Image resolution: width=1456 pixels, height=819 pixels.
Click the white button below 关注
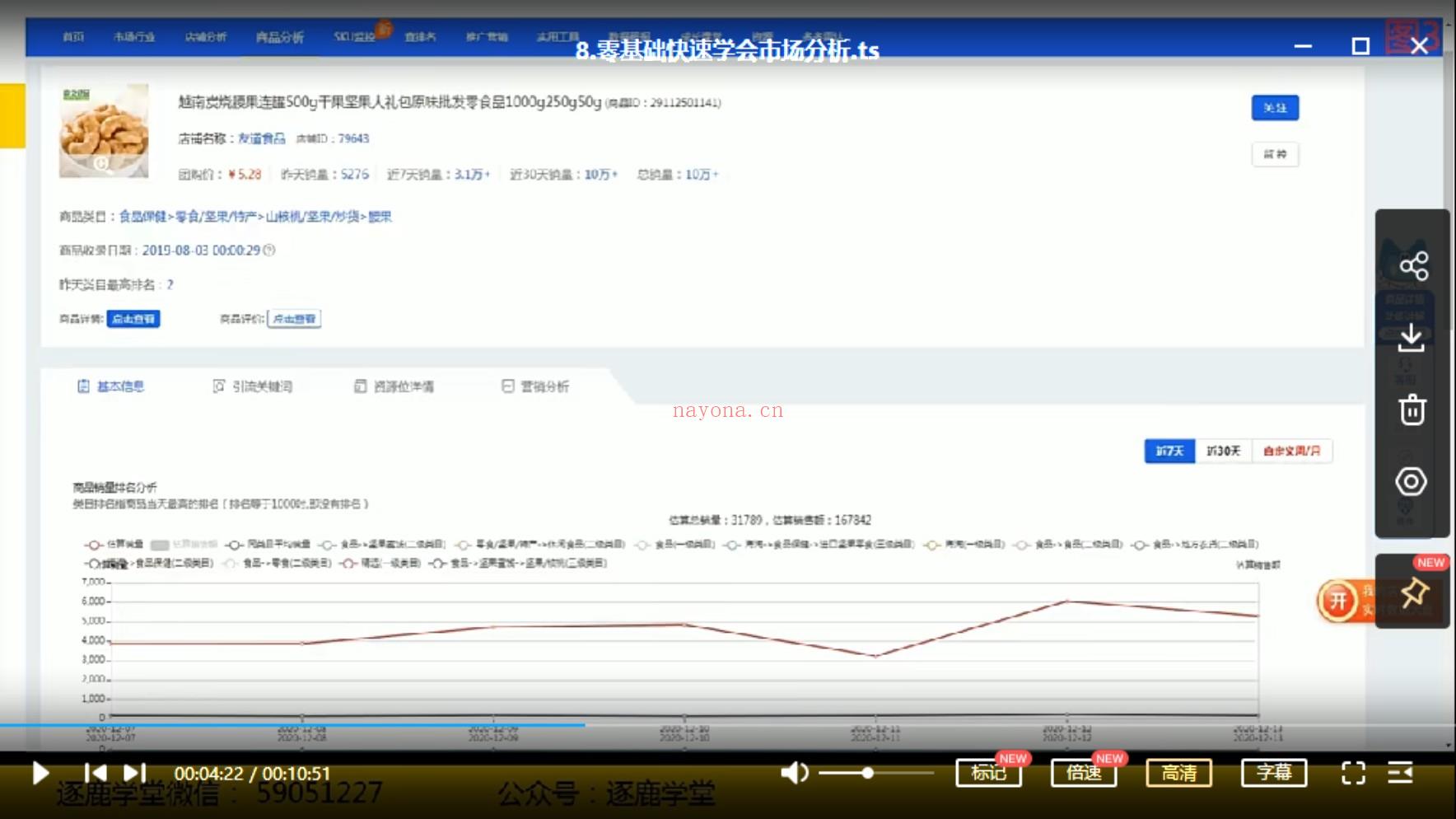(1275, 154)
